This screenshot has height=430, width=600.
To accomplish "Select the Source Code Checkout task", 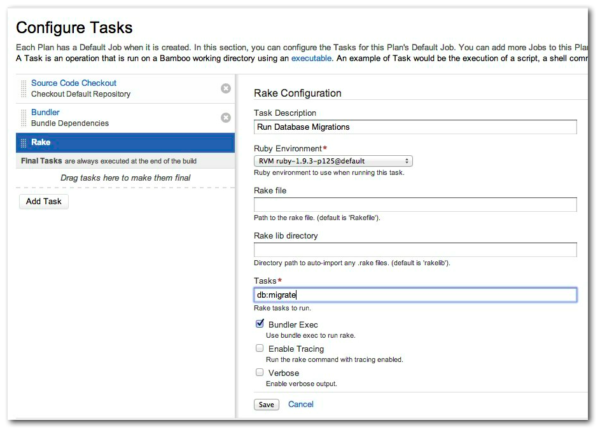I will click(74, 83).
